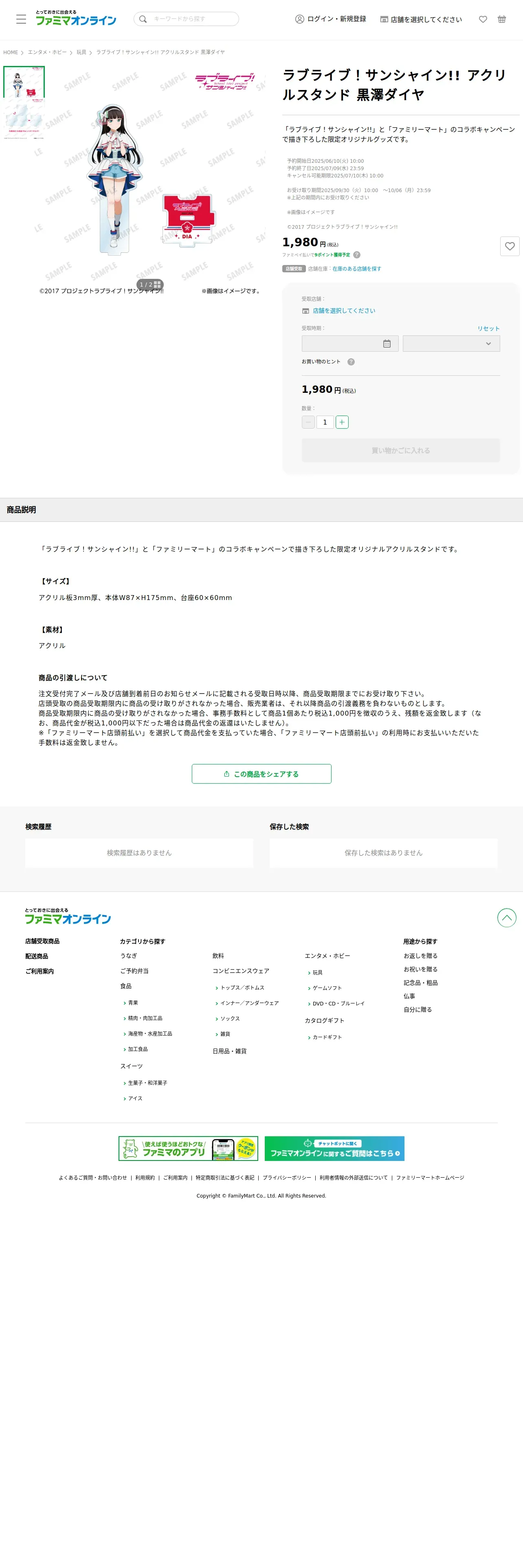This screenshot has width=523, height=1568.
Task: Open トップス/ボトムス subcategory
Action: pyautogui.click(x=242, y=987)
